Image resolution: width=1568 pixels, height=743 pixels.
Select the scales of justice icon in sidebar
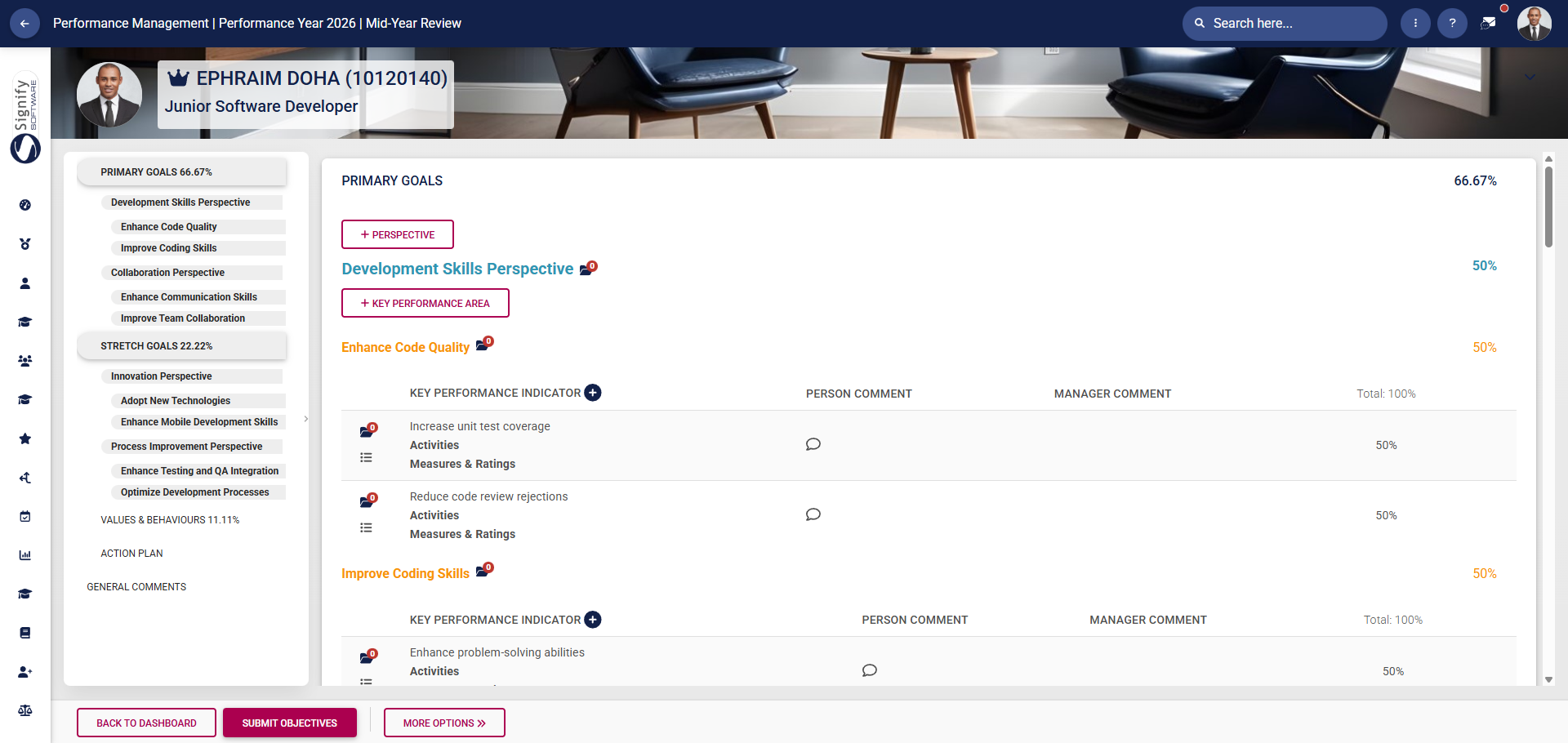[x=24, y=710]
